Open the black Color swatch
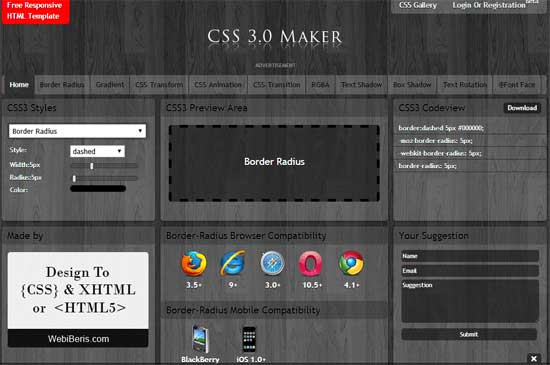The image size is (550, 365). pos(98,189)
